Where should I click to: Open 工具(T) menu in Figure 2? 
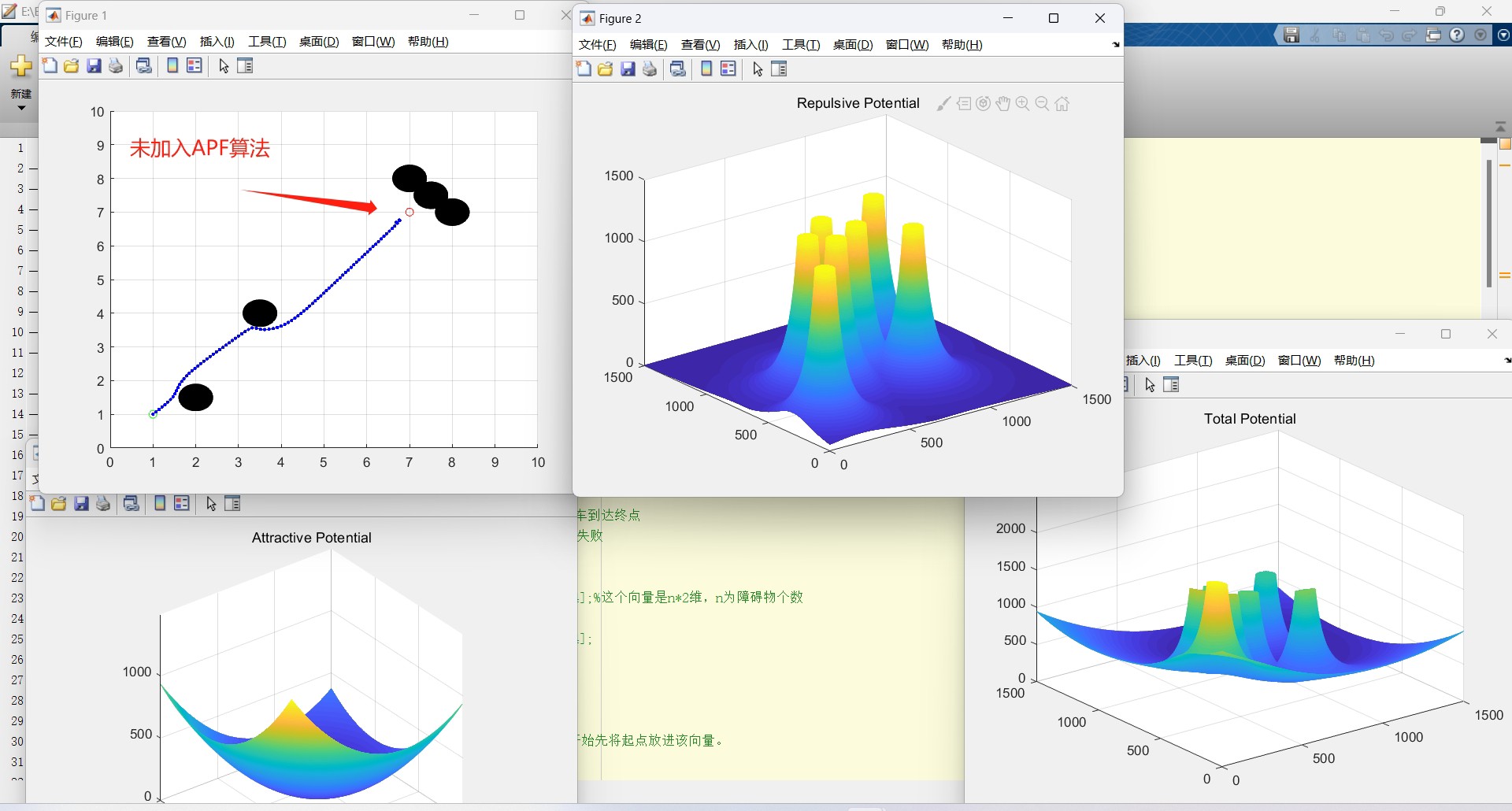coord(801,45)
